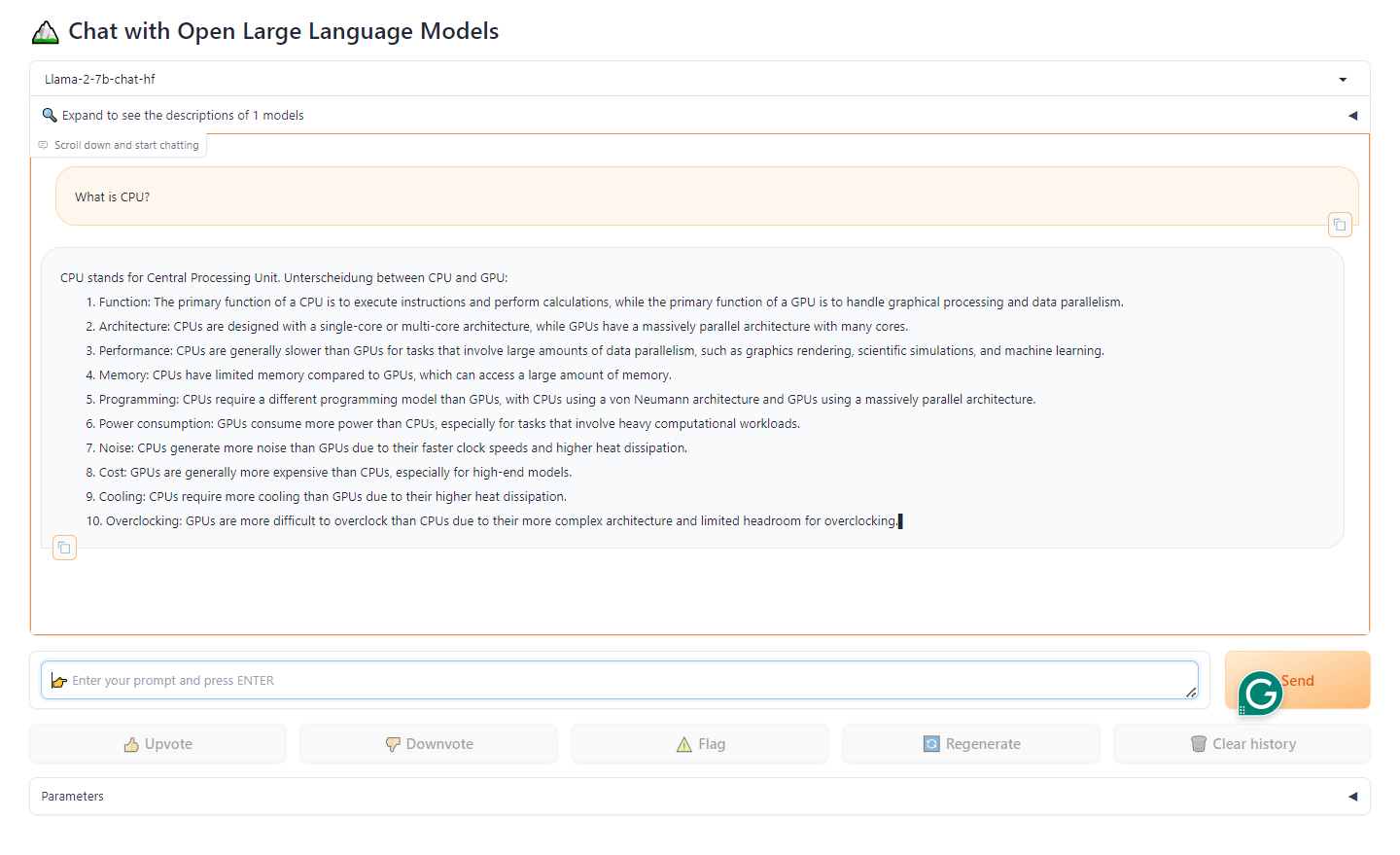Click the page title heading text

pos(284,31)
